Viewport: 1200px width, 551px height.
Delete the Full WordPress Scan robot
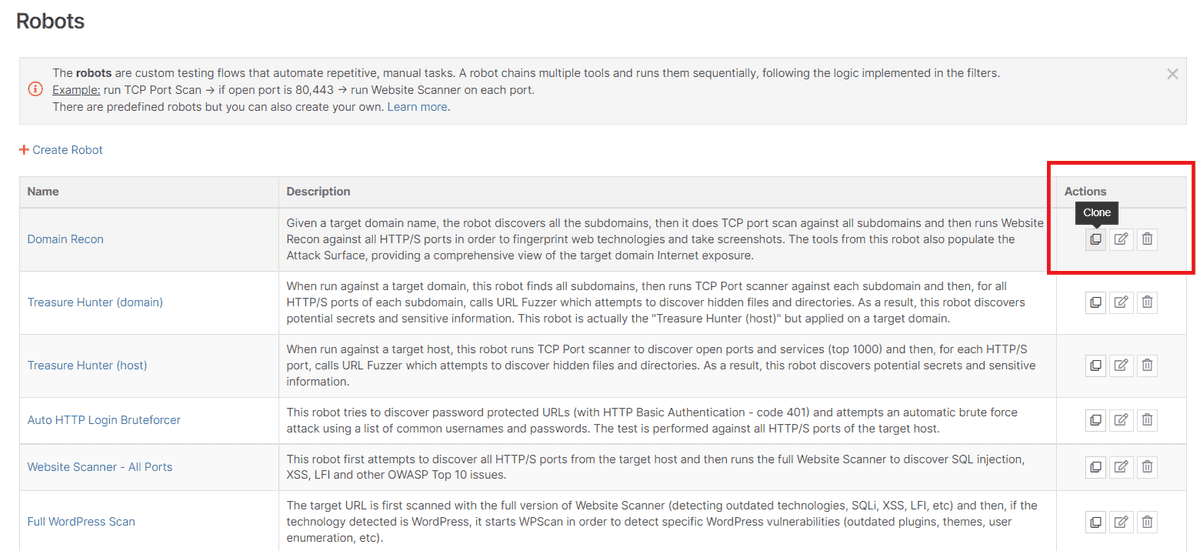(1147, 521)
